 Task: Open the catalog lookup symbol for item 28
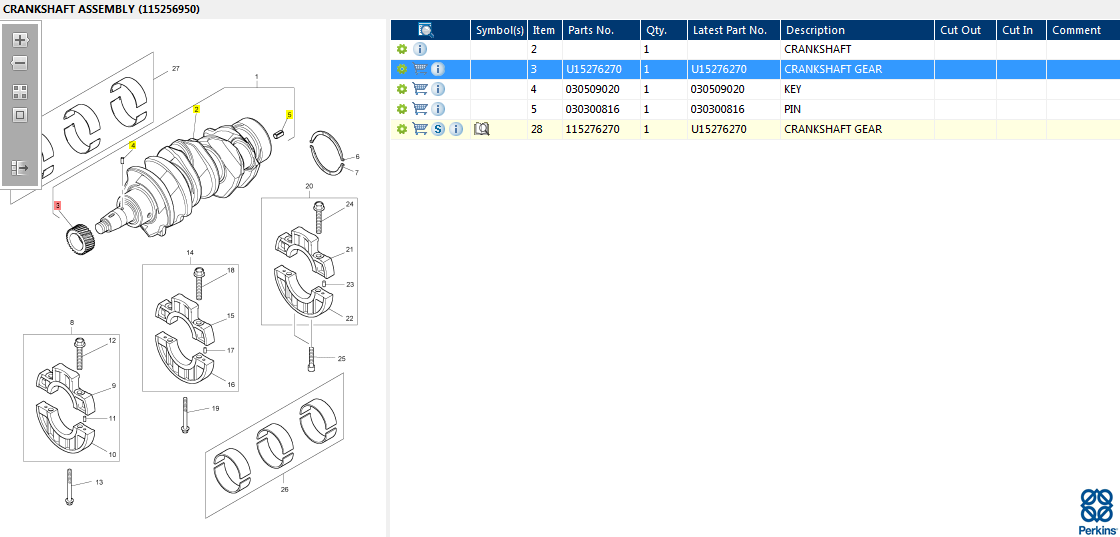(481, 129)
